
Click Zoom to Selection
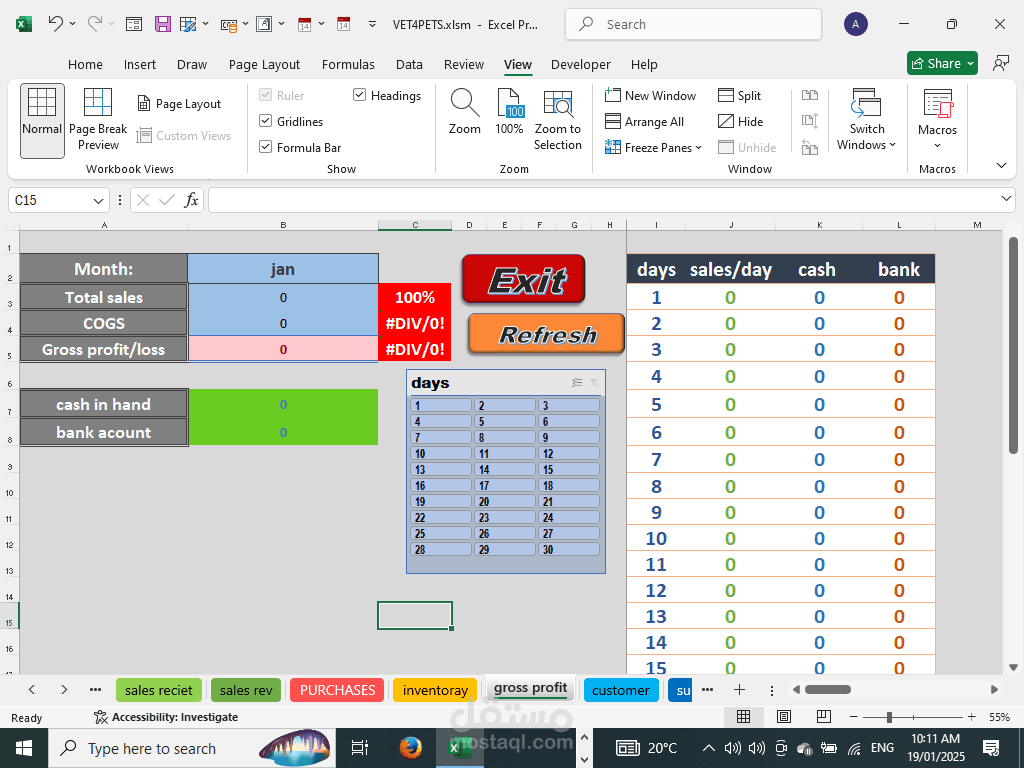pos(558,120)
